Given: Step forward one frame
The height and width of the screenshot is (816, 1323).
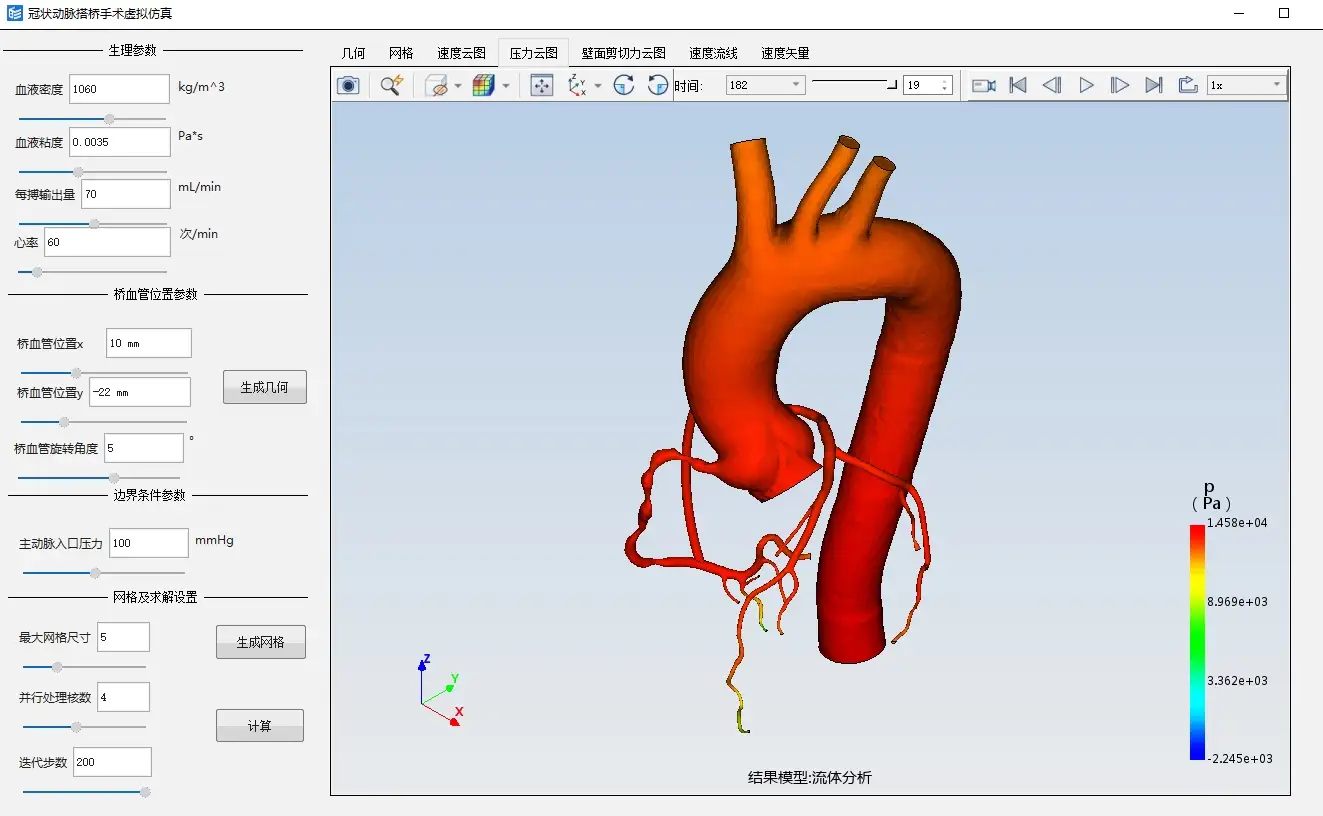Looking at the screenshot, I should (x=1120, y=85).
